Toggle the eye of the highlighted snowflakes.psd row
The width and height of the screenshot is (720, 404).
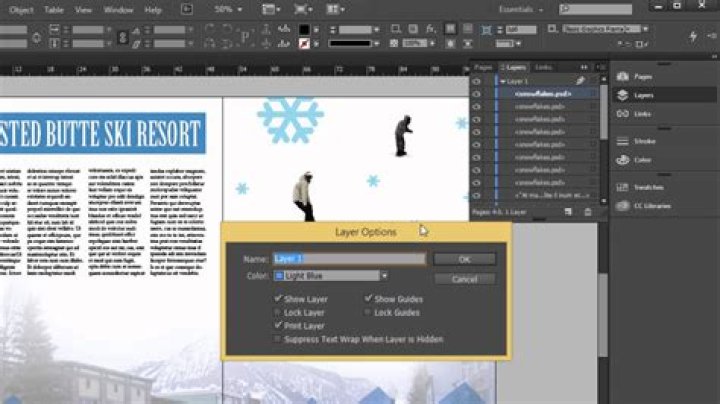point(477,94)
